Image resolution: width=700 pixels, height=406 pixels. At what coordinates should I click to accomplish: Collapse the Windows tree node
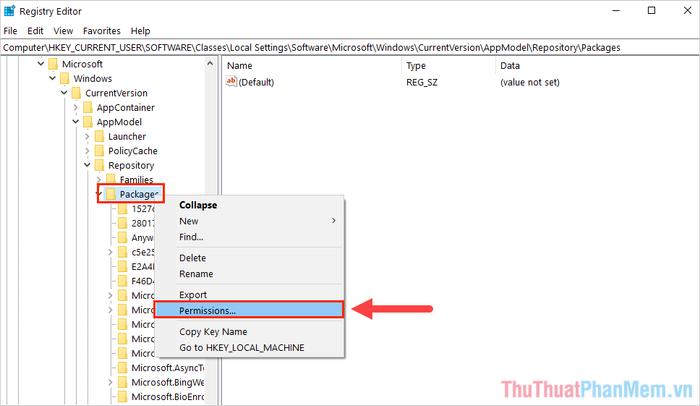point(52,79)
